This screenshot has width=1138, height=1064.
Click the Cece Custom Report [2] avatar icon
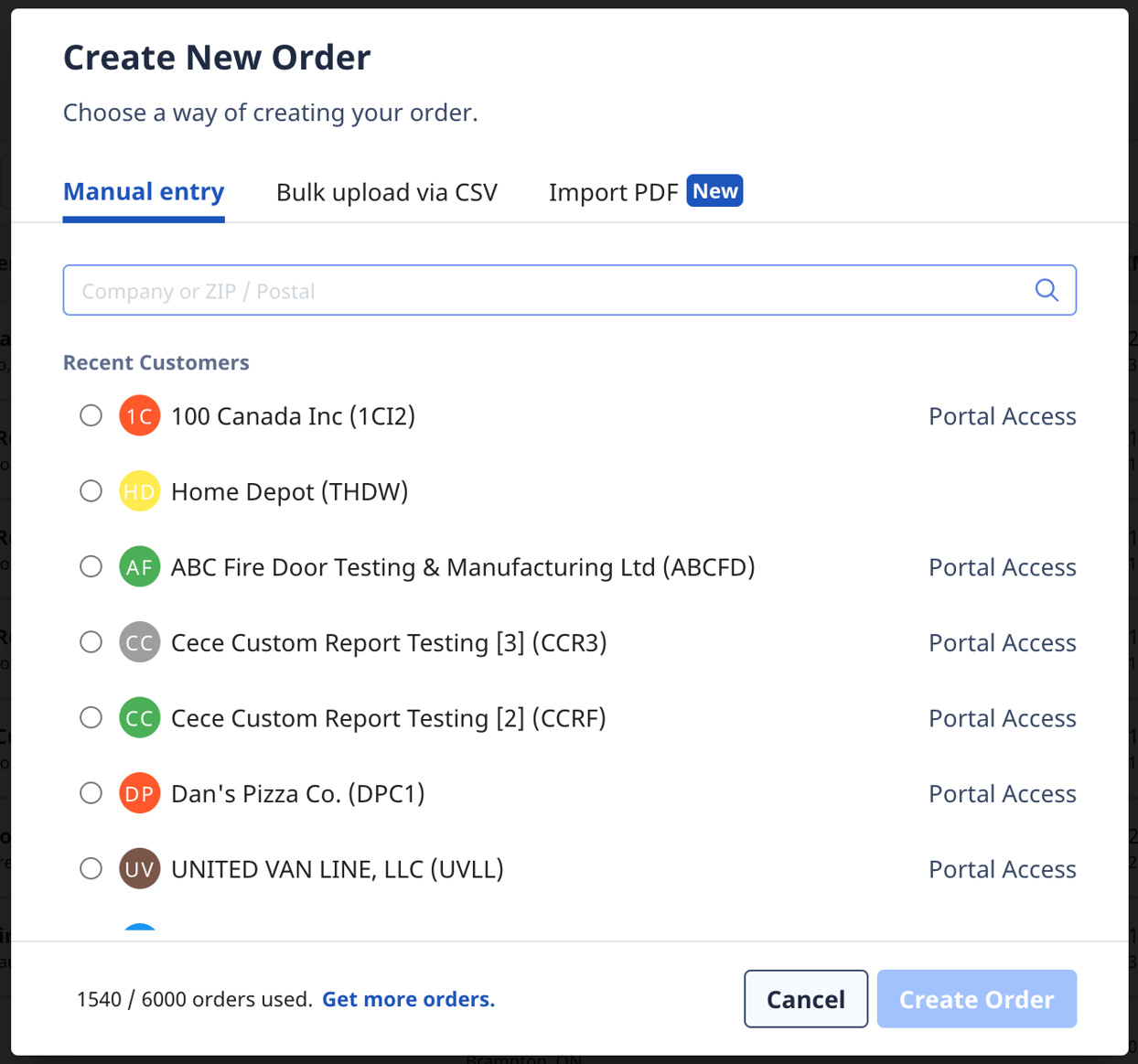139,717
